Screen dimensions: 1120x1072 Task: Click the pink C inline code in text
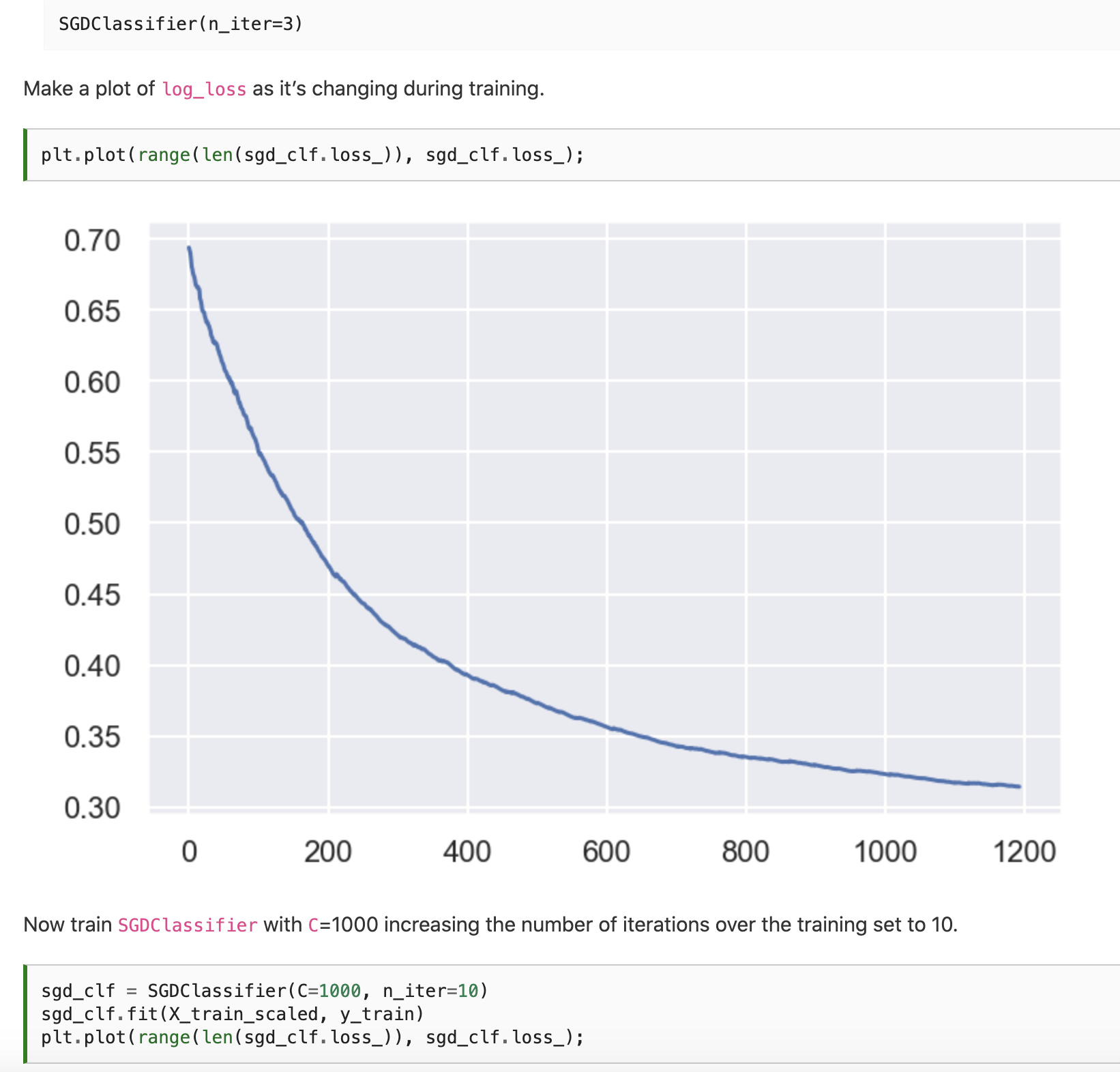click(313, 925)
